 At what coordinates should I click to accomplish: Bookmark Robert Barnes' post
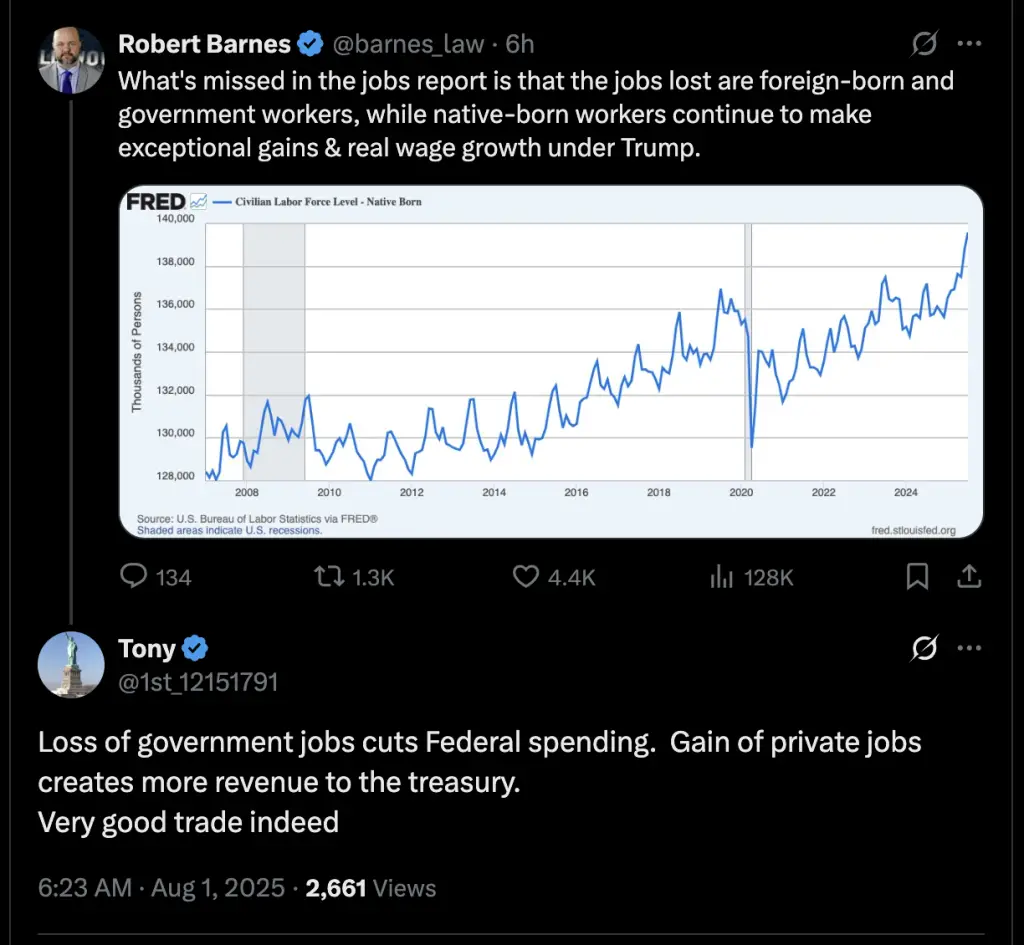pyautogui.click(x=917, y=577)
